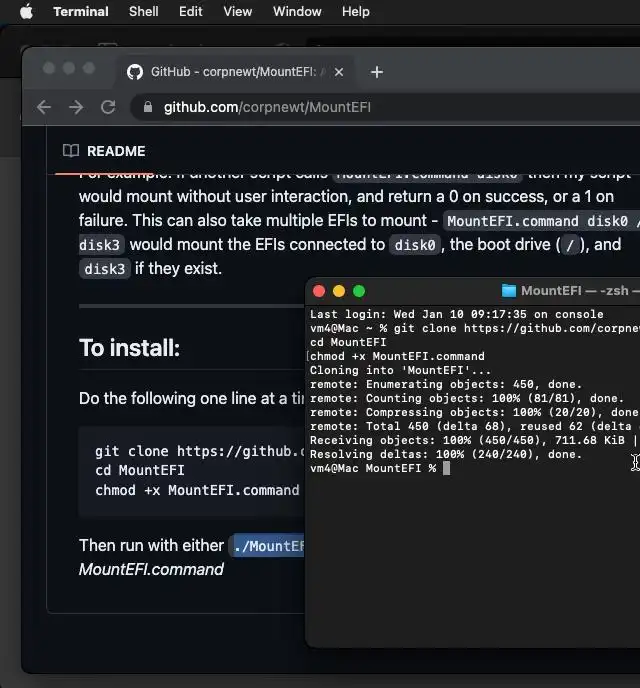The width and height of the screenshot is (640, 688).
Task: Click the 'cd MountEFI' line in README code block
Action: tap(139, 470)
